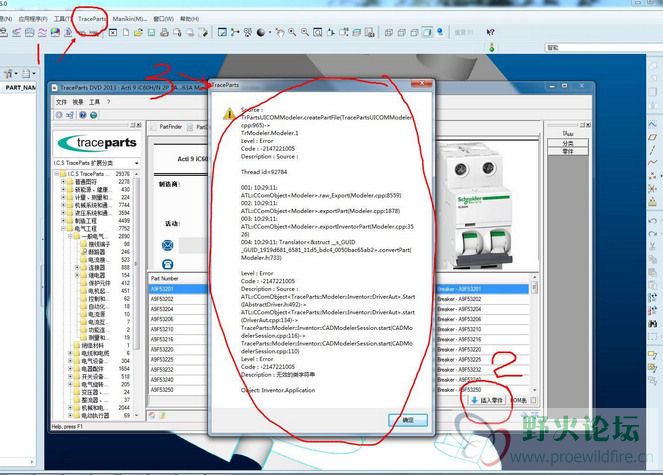
Task: Click the zoom out magnifier icon
Action: pos(305,32)
